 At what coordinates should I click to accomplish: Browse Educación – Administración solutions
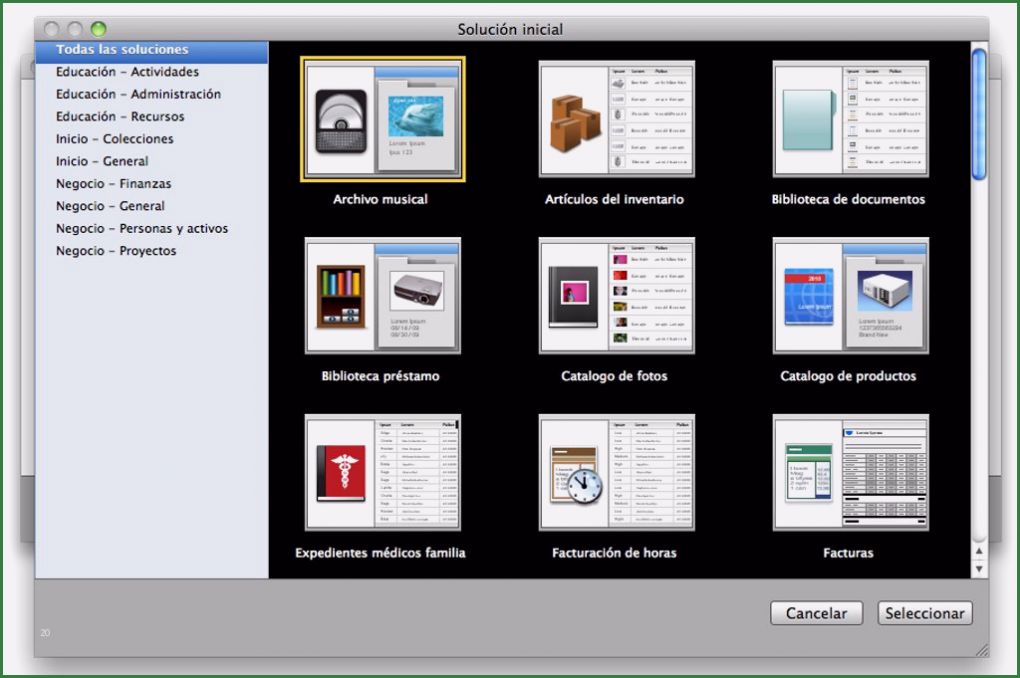136,93
